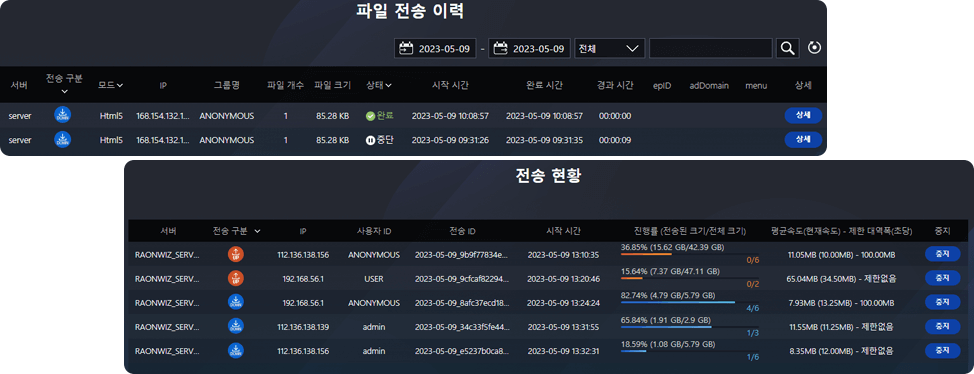Click the 65.84% progress bar

pos(690,327)
